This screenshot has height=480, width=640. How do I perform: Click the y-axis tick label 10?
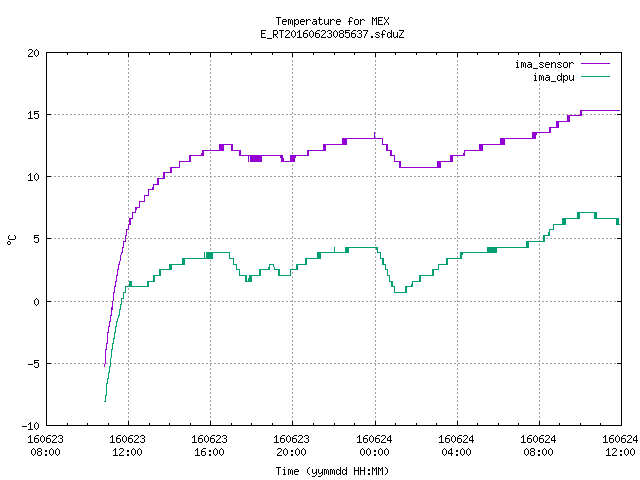(x=33, y=177)
